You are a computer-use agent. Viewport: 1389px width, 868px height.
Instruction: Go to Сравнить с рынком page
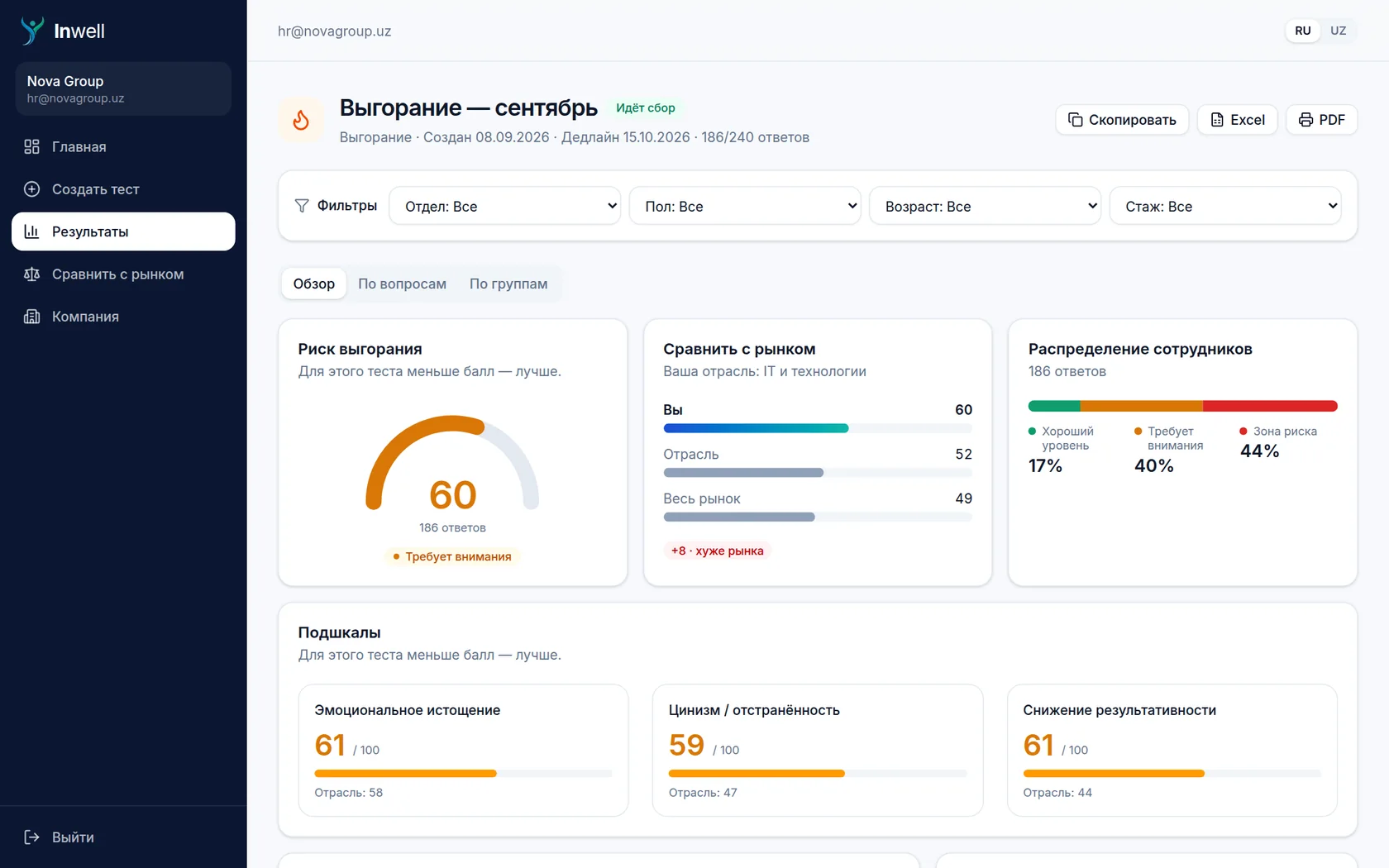[x=123, y=274]
